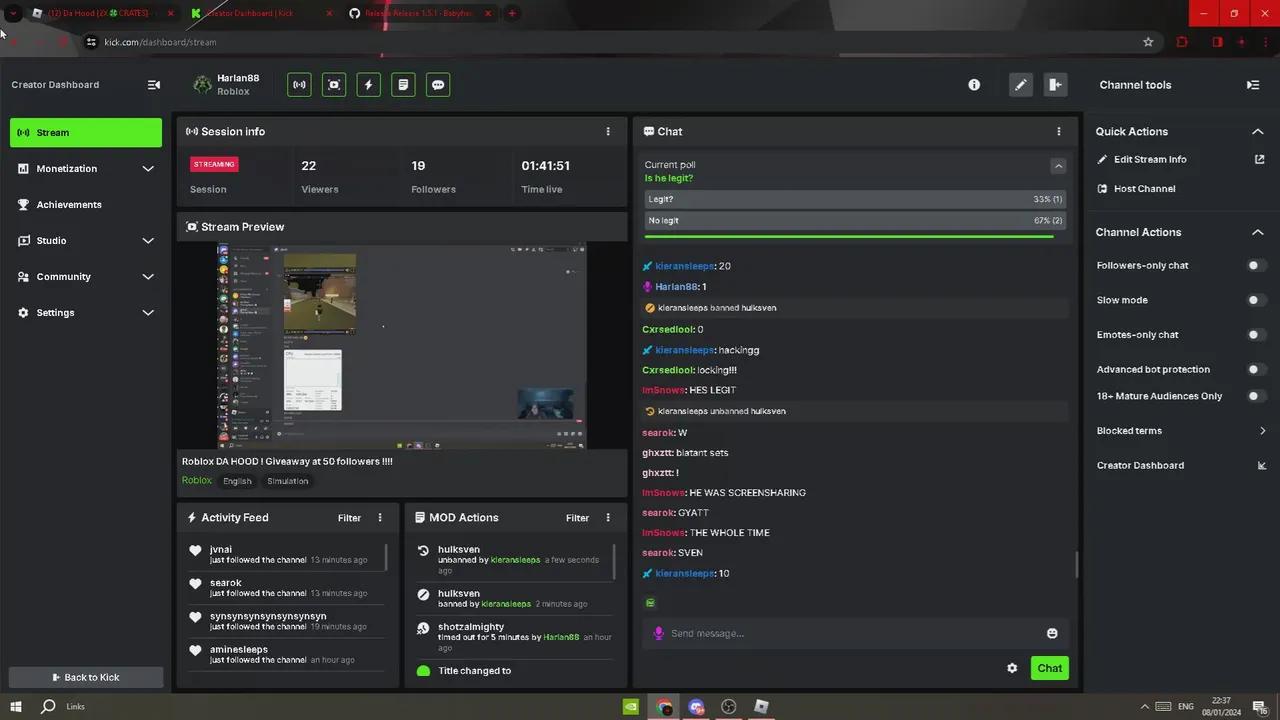
Task: Collapse the Current poll panel
Action: click(x=1058, y=166)
